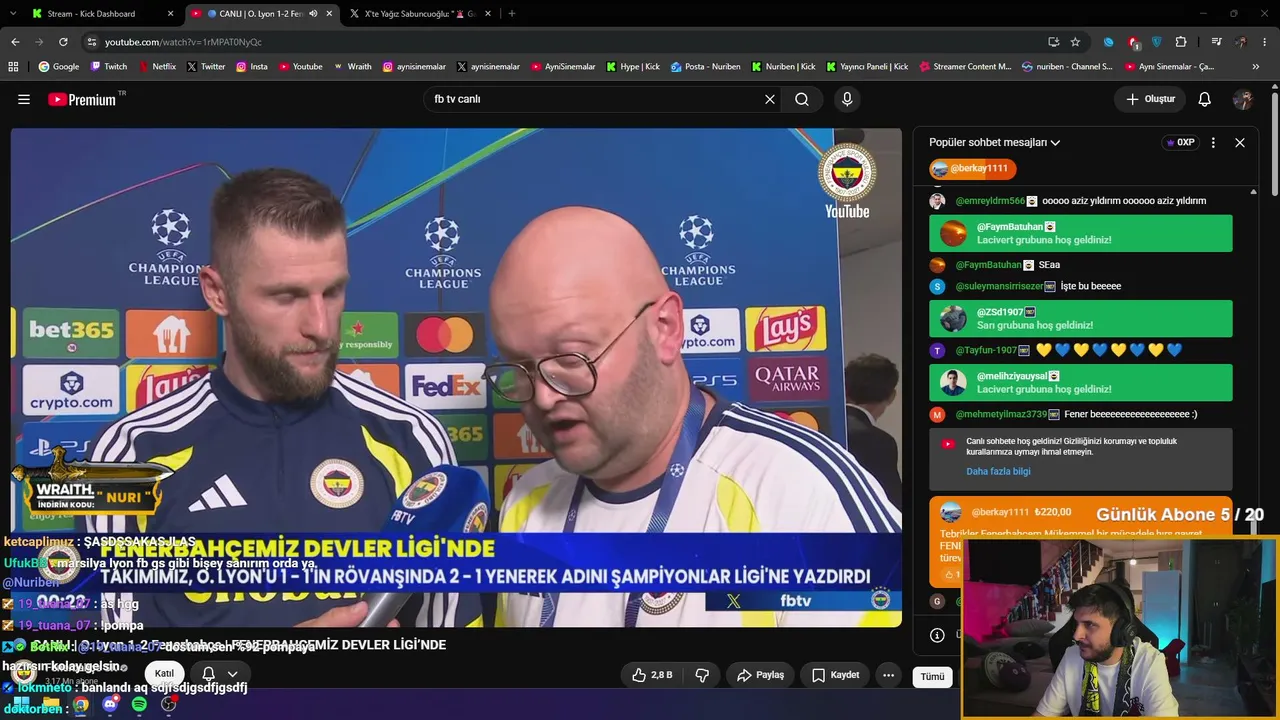Open the Chrome tab search dropdown

12,14
